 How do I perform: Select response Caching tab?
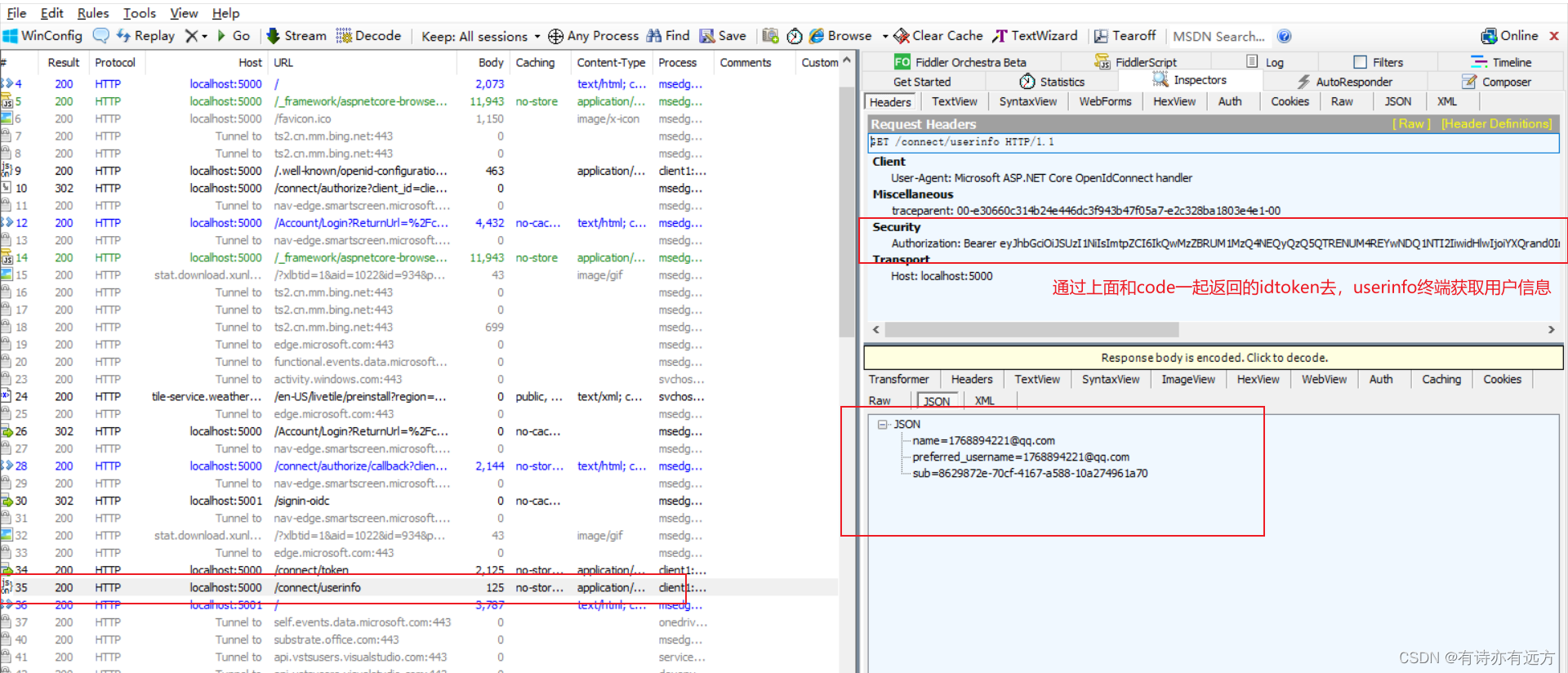(x=1441, y=379)
